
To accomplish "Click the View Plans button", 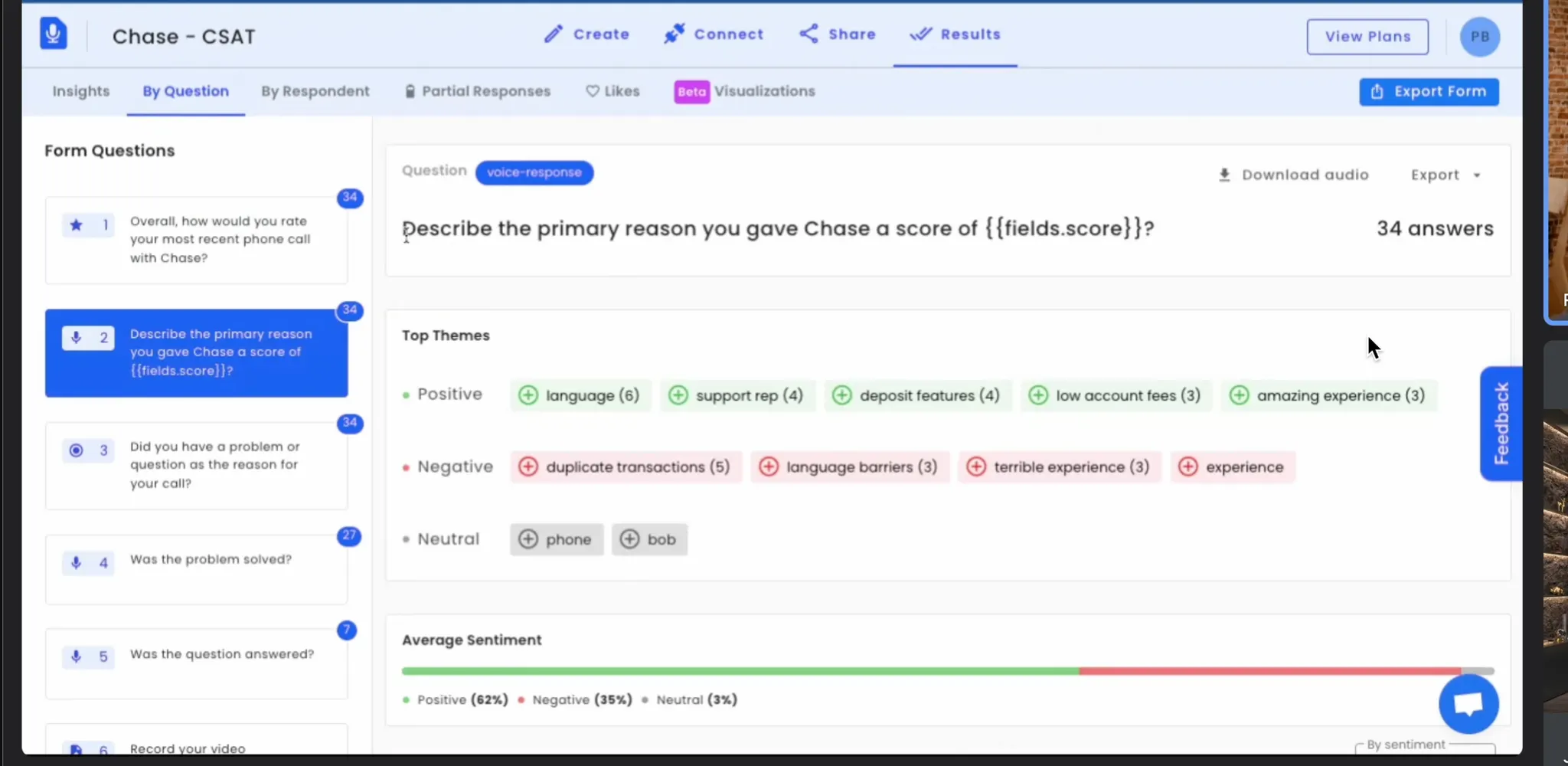I will click(x=1367, y=37).
